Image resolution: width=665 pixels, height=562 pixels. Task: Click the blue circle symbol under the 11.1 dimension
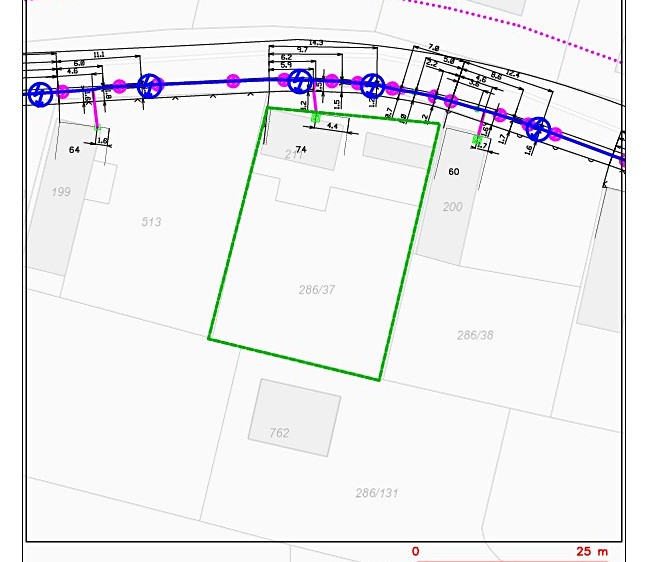point(149,86)
